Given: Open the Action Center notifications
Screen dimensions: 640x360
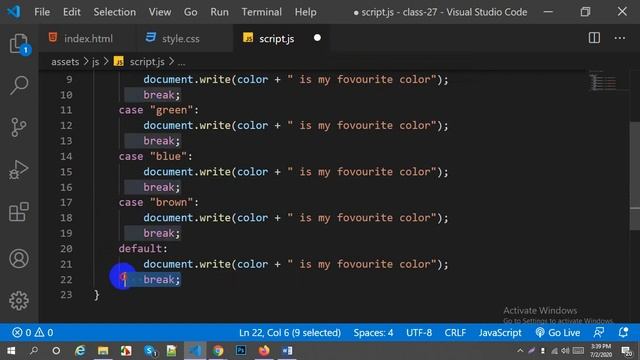Looking at the screenshot, I should pyautogui.click(x=627, y=351).
